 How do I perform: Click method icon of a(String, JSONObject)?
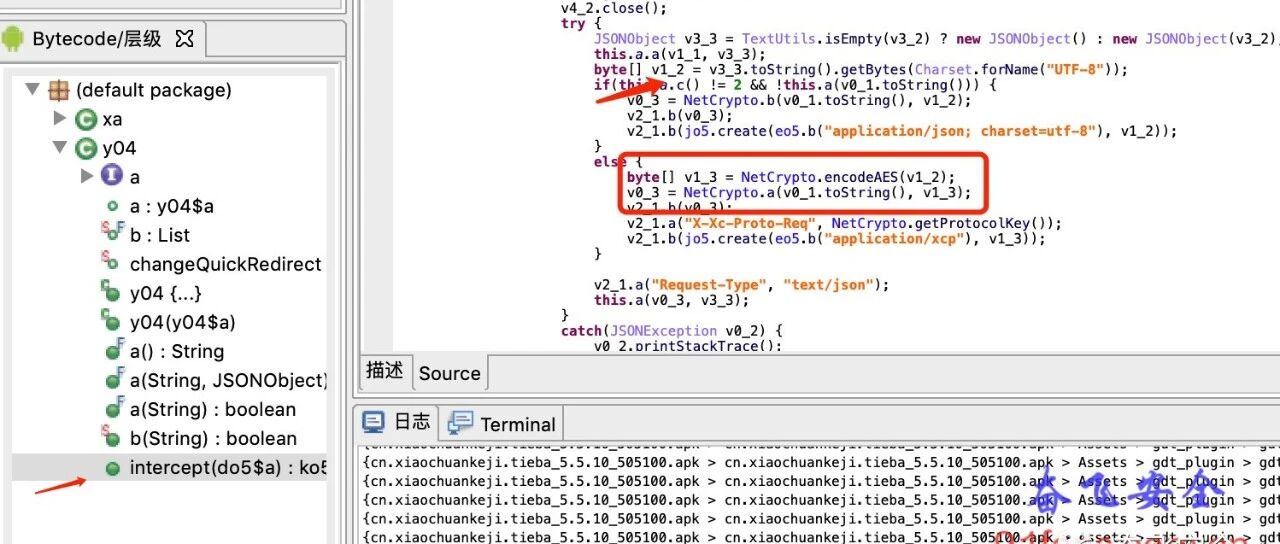click(113, 380)
